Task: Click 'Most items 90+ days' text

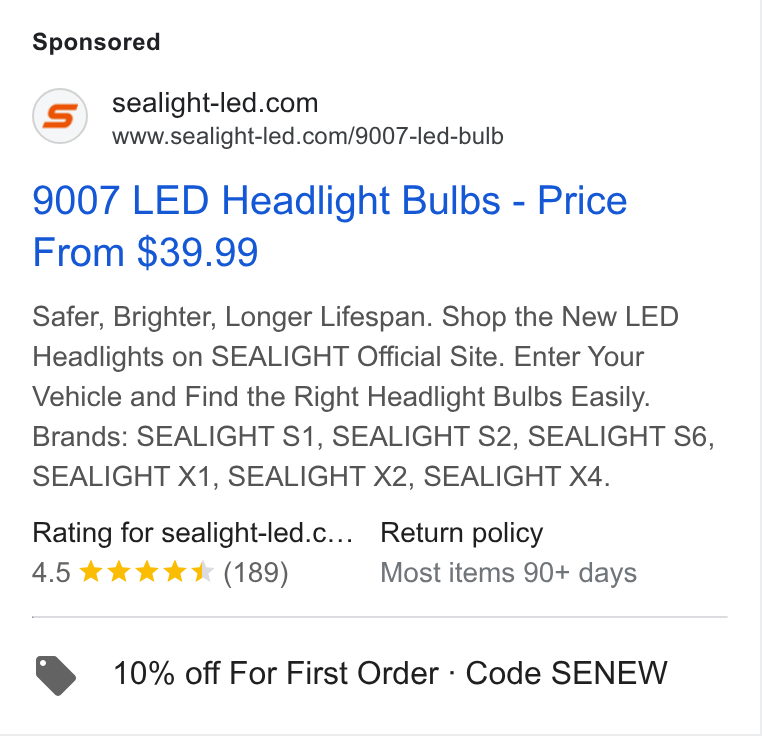Action: [508, 573]
